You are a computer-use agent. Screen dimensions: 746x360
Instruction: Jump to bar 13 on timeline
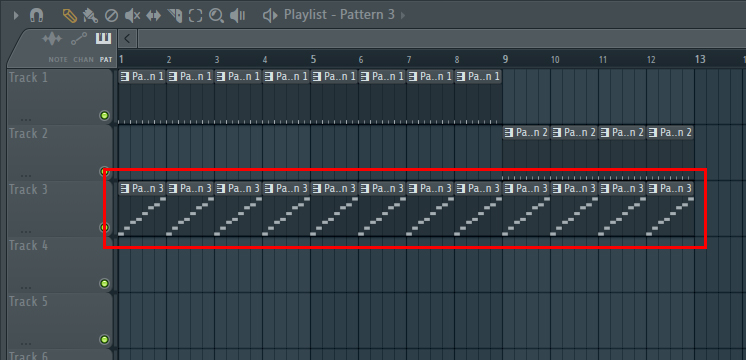700,59
